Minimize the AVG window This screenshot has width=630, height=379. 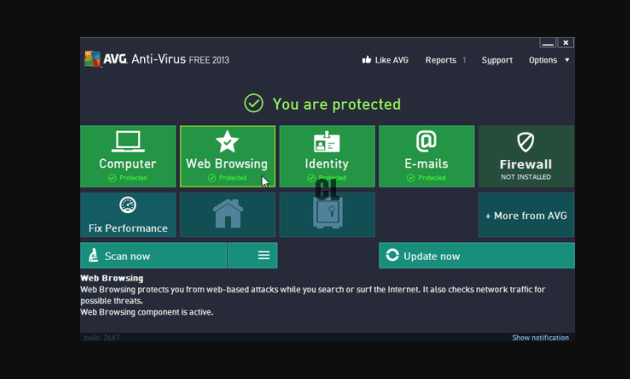pyautogui.click(x=548, y=43)
